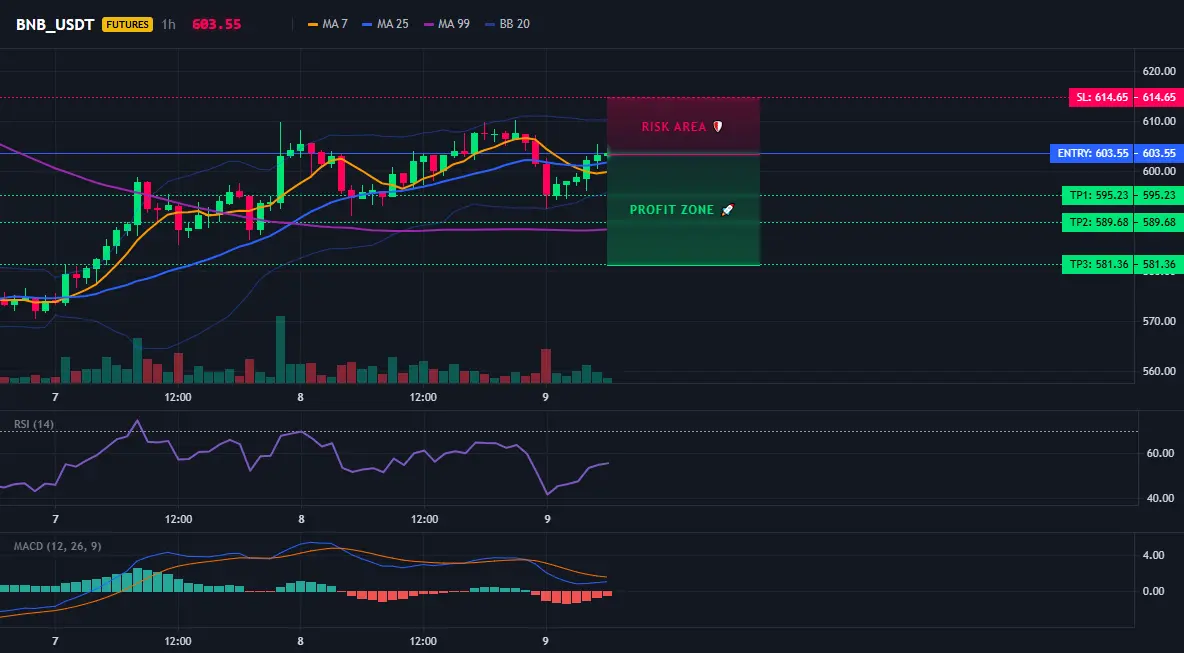
Task: Click the 614.65 red price tag on axis
Action: (1159, 97)
